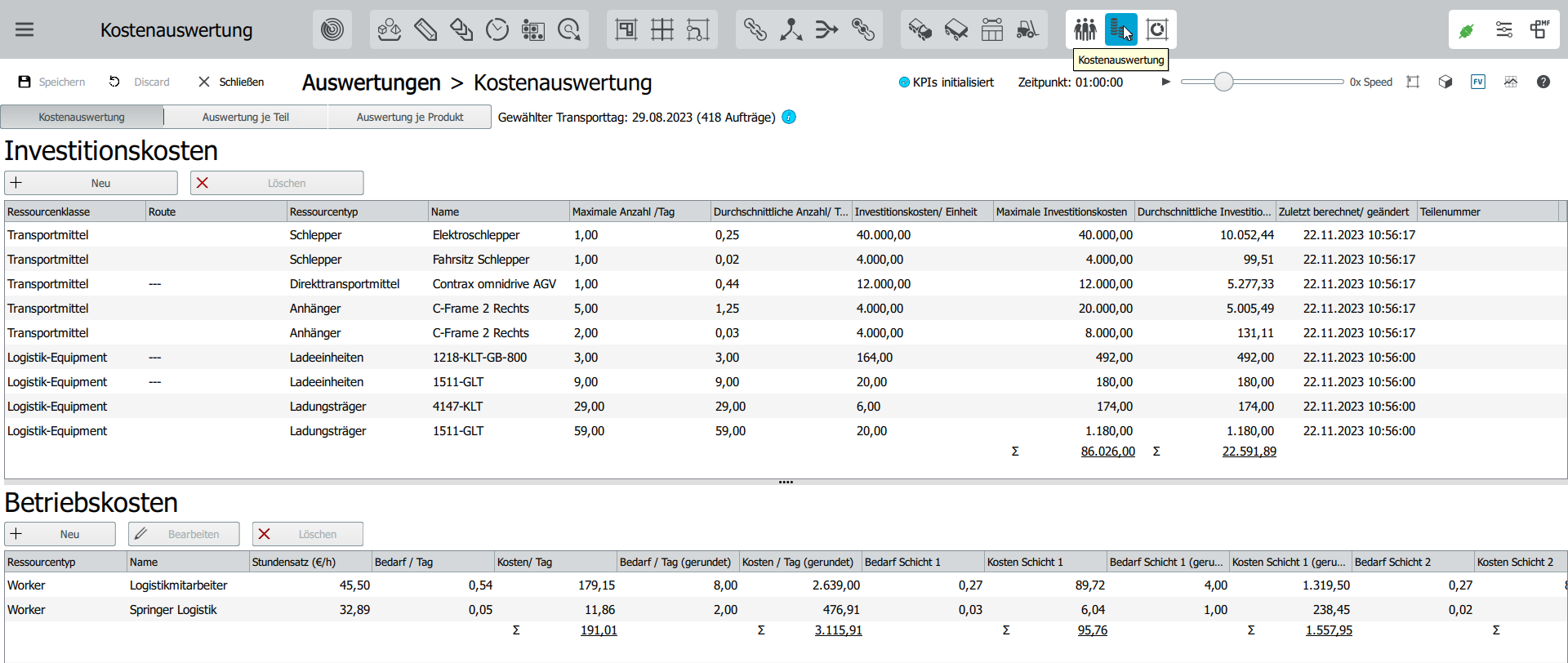
Task: Click the dotted grid matrix tool icon
Action: tap(533, 30)
